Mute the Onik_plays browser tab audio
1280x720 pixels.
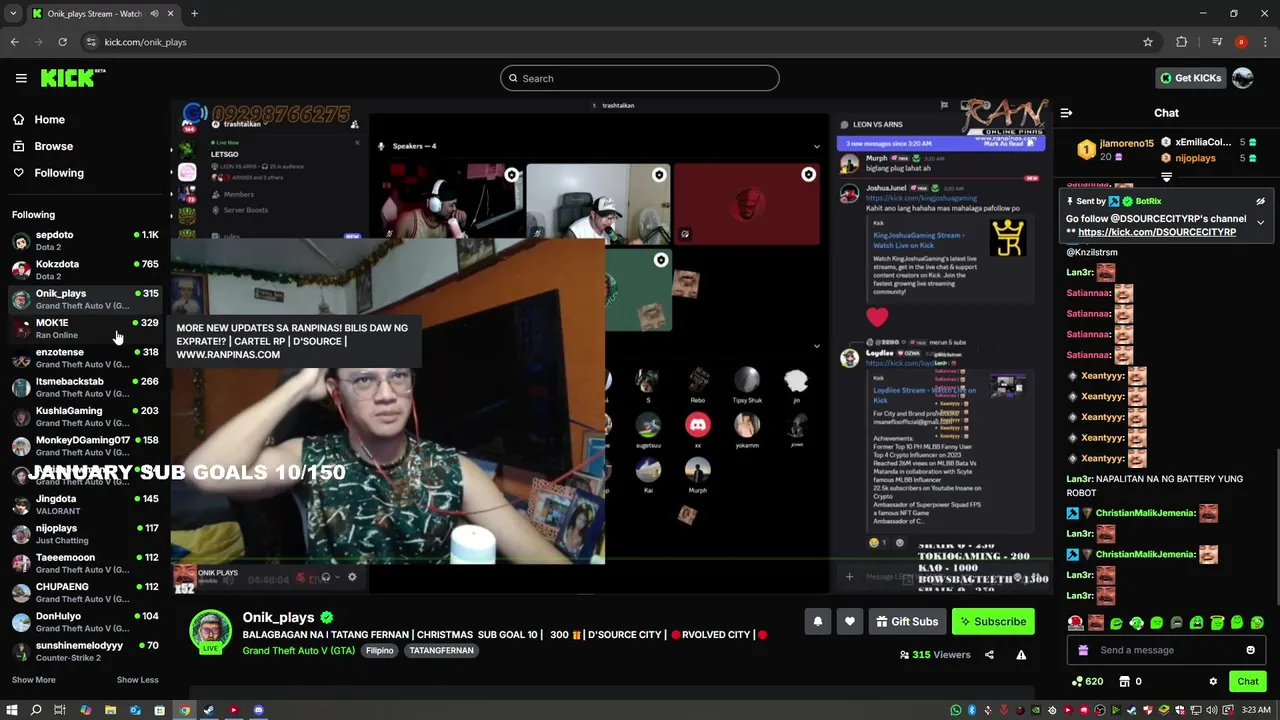[155, 14]
